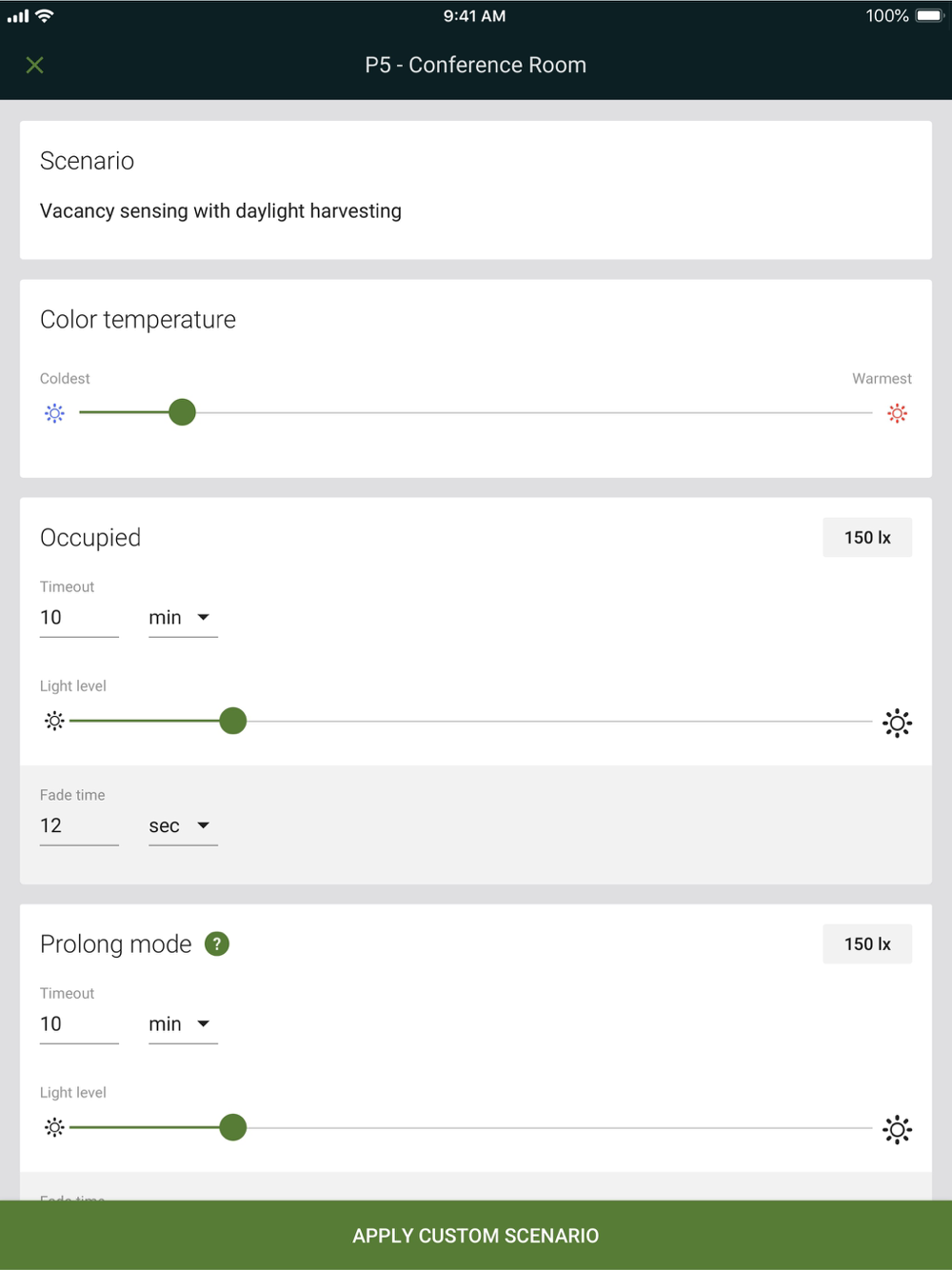Click the battery icon in status bar
952x1270 pixels.
[x=928, y=16]
